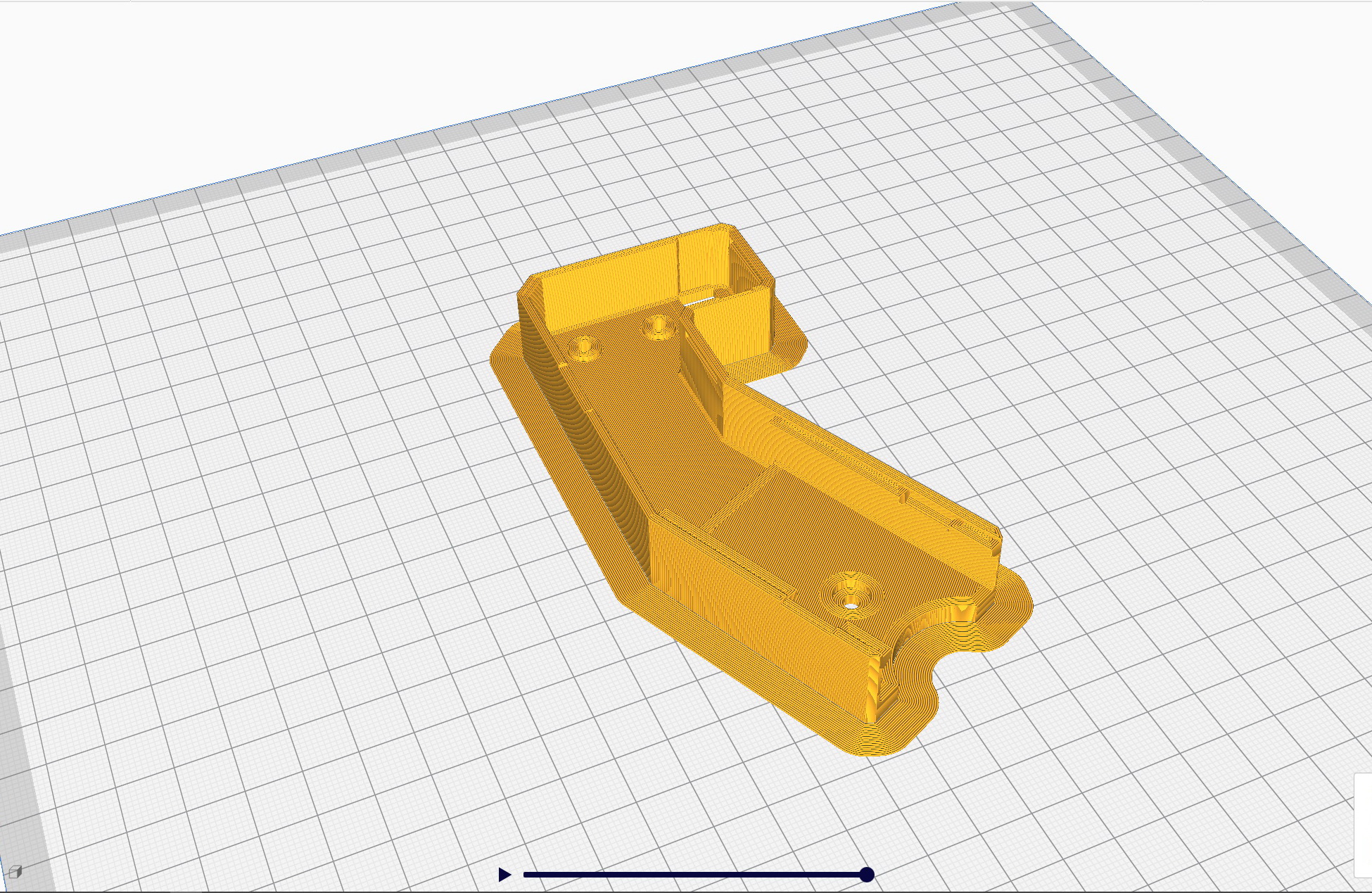The image size is (1372, 893).
Task: Click the right screw boss near the back wall
Action: [x=659, y=327]
